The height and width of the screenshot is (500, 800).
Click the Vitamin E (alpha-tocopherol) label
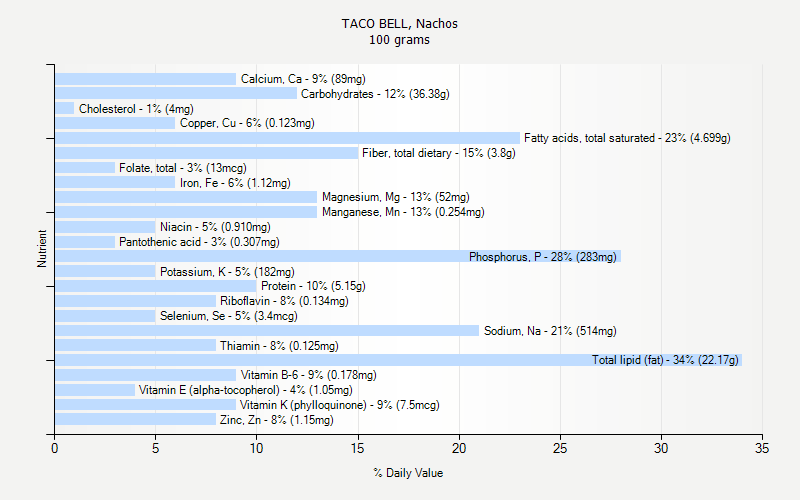[x=246, y=390]
